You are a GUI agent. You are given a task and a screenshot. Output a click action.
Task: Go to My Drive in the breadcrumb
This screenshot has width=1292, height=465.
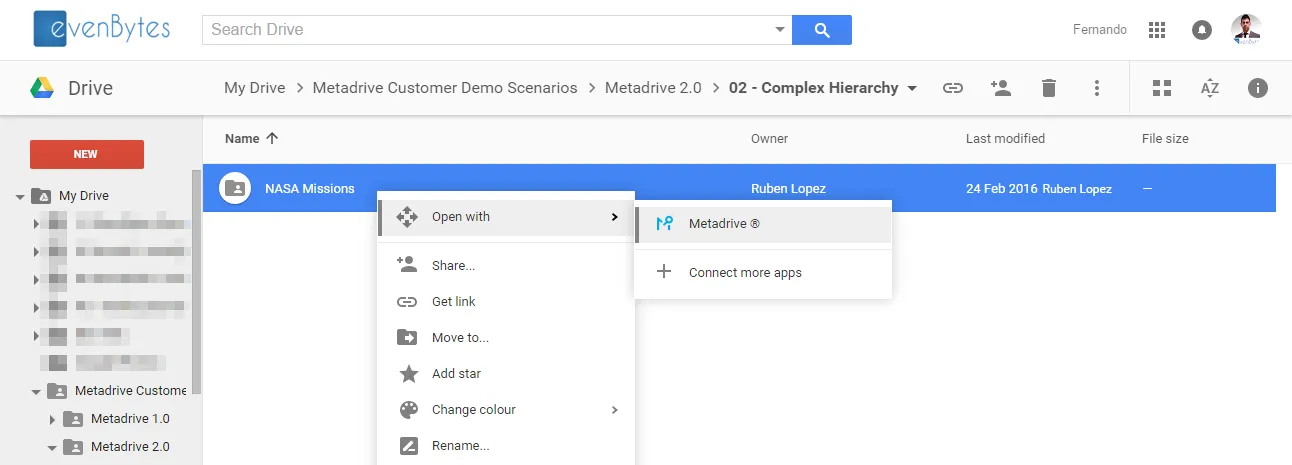pyautogui.click(x=255, y=88)
